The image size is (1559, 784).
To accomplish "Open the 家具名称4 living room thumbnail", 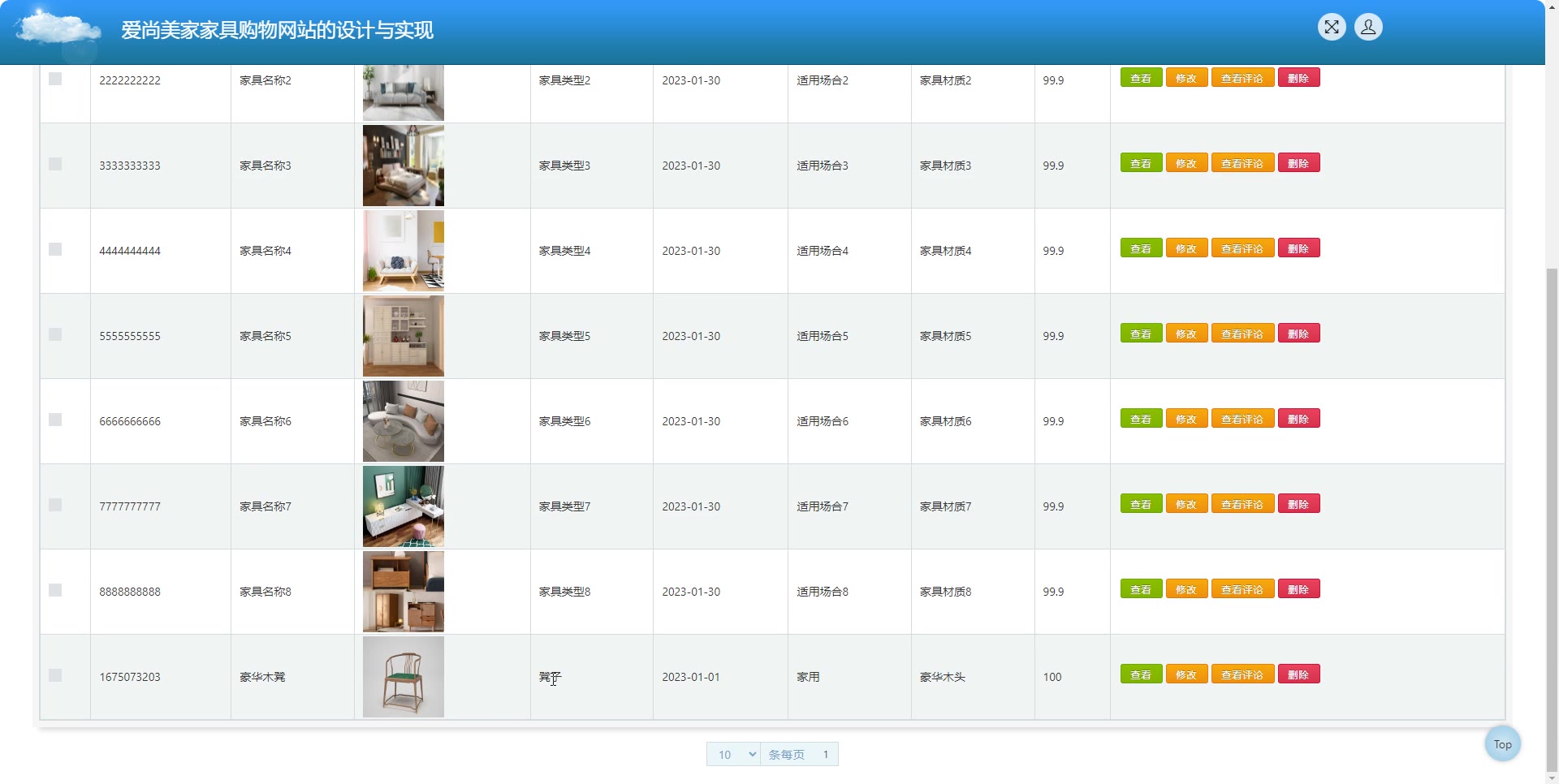I will coord(404,251).
